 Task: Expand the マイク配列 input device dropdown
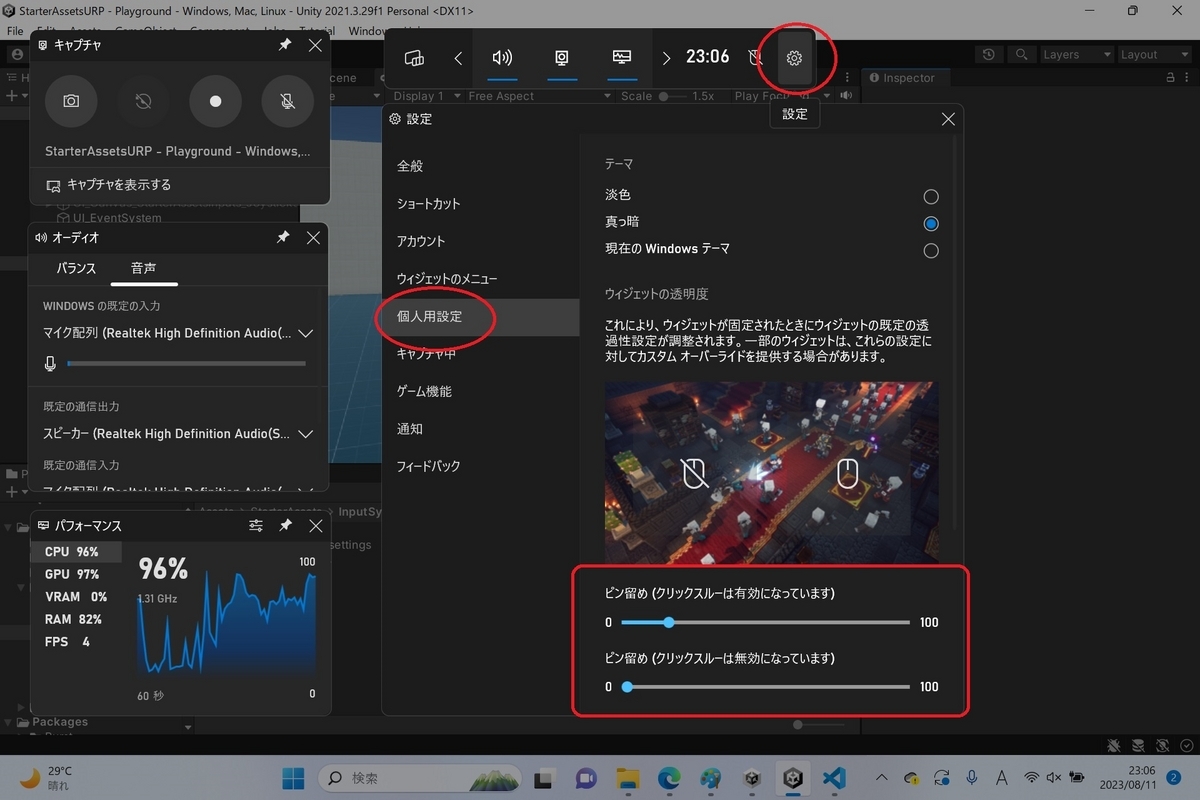[306, 333]
